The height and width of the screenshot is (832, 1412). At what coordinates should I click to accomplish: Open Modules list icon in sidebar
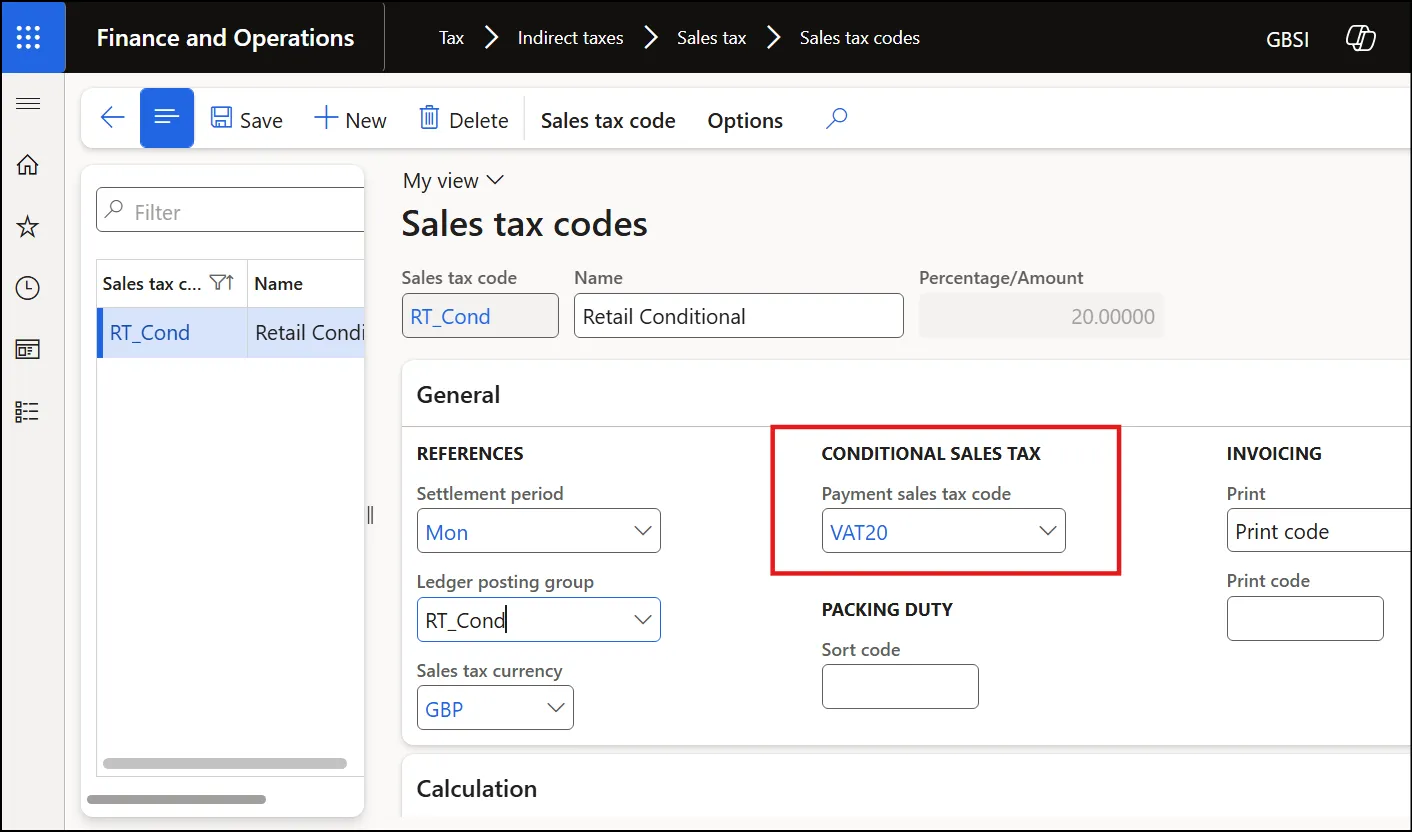click(28, 411)
